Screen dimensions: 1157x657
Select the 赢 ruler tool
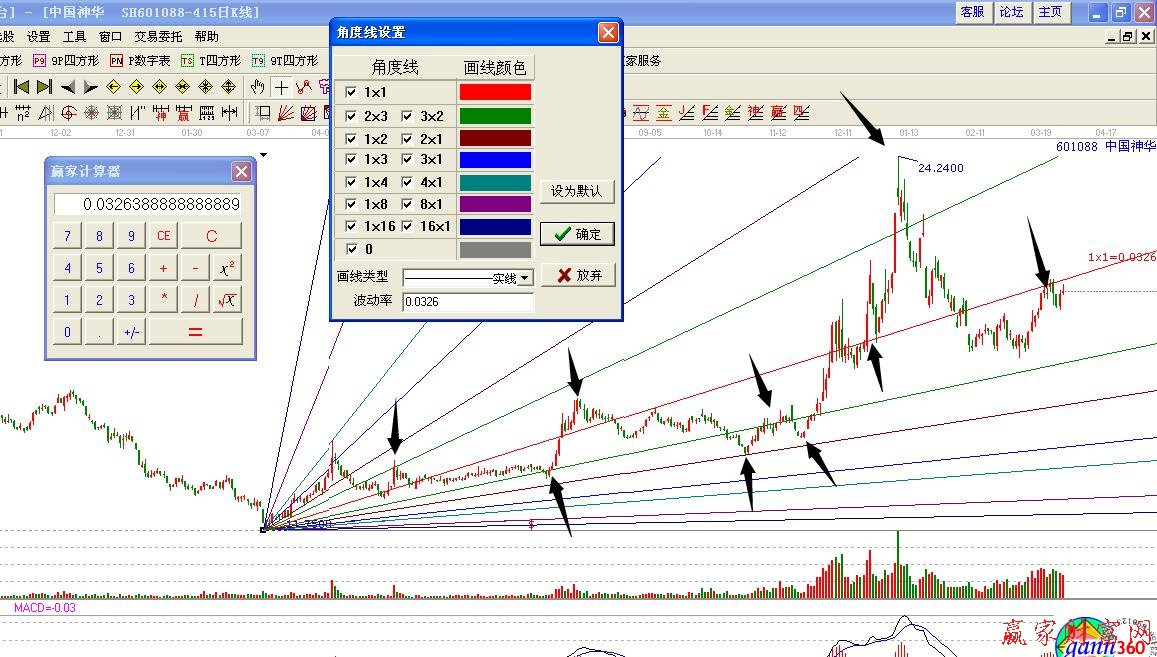click(184, 112)
